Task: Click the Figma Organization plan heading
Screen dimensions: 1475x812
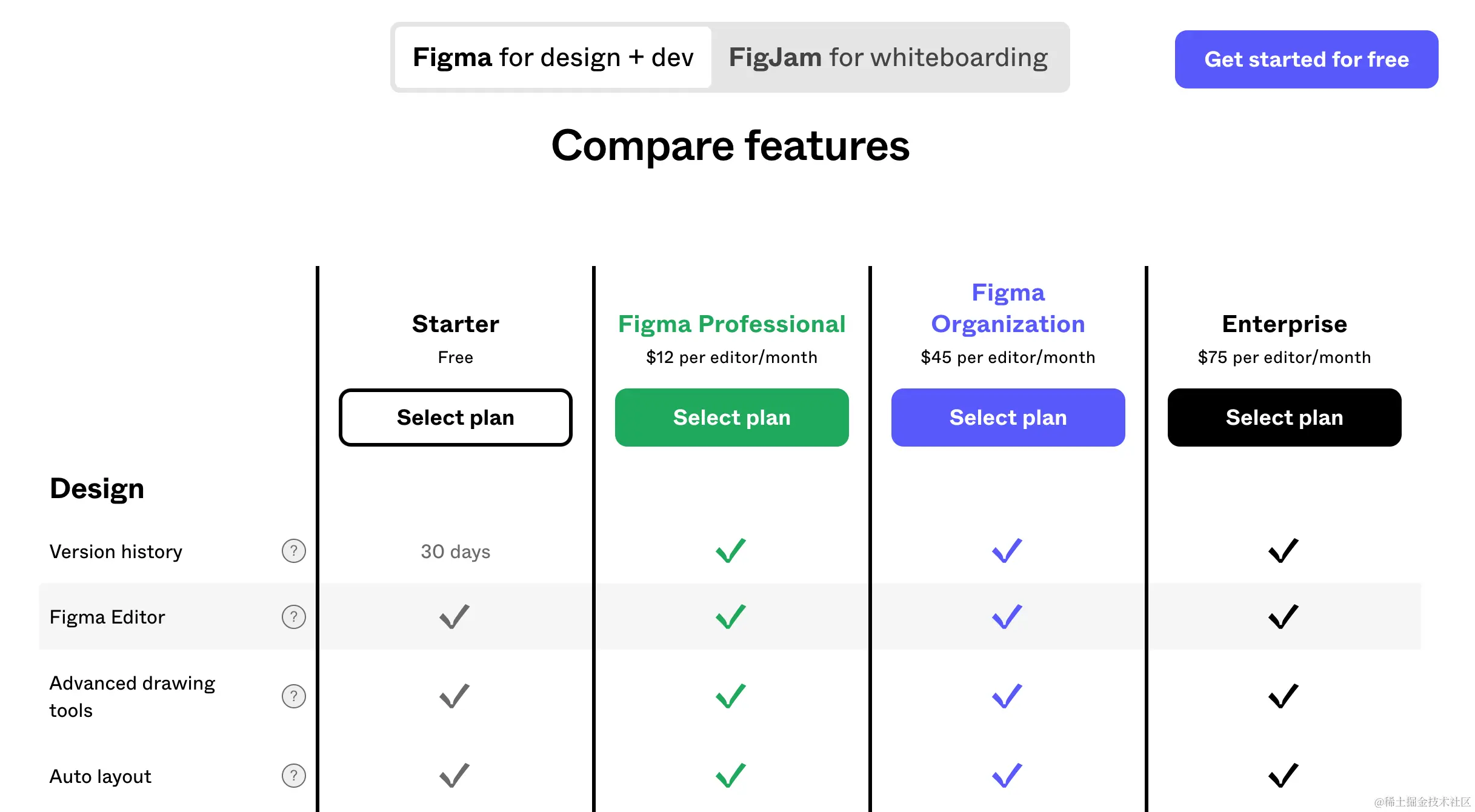Action: point(1008,308)
